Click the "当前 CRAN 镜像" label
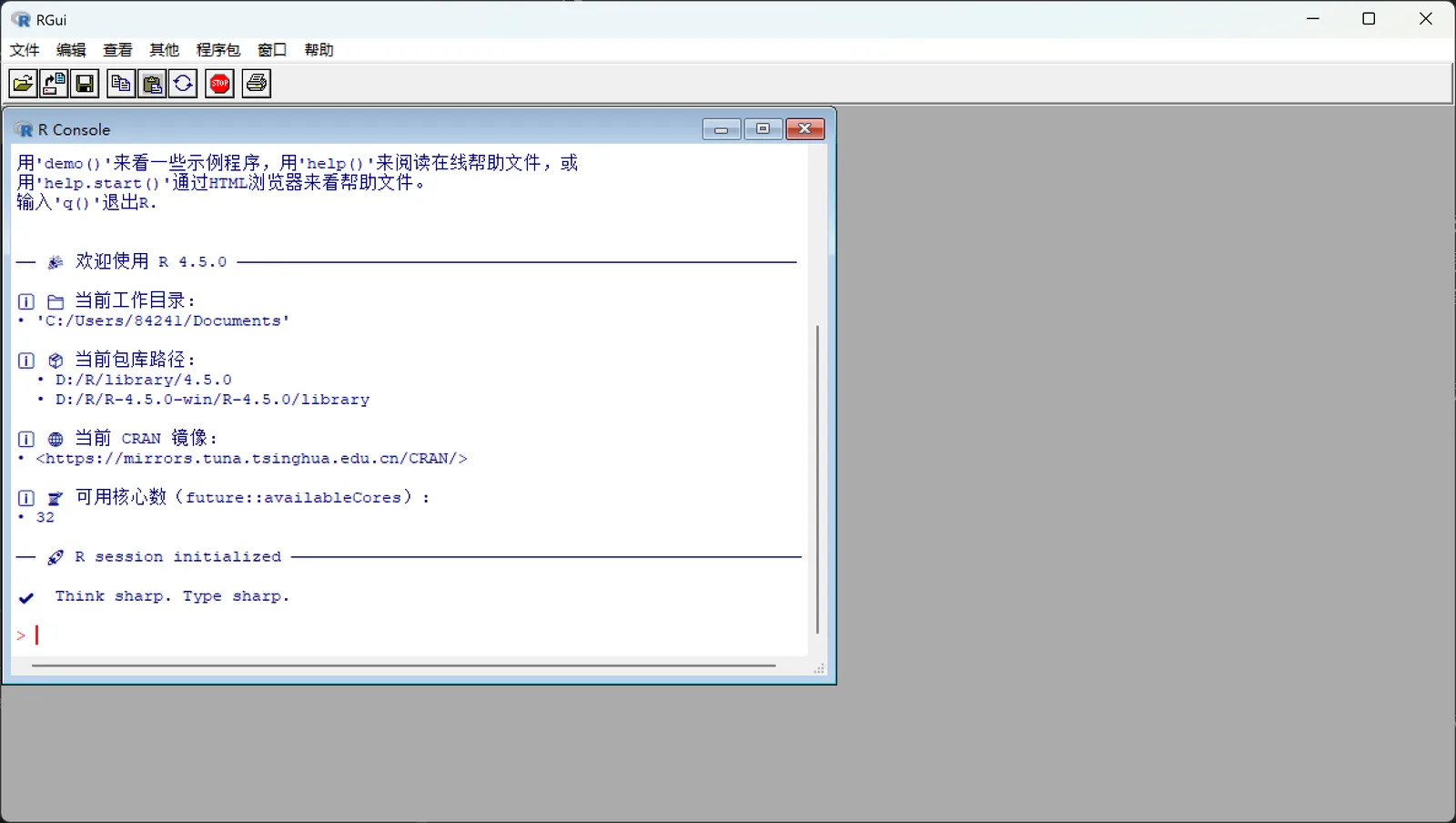The height and width of the screenshot is (823, 1456). 147,438
